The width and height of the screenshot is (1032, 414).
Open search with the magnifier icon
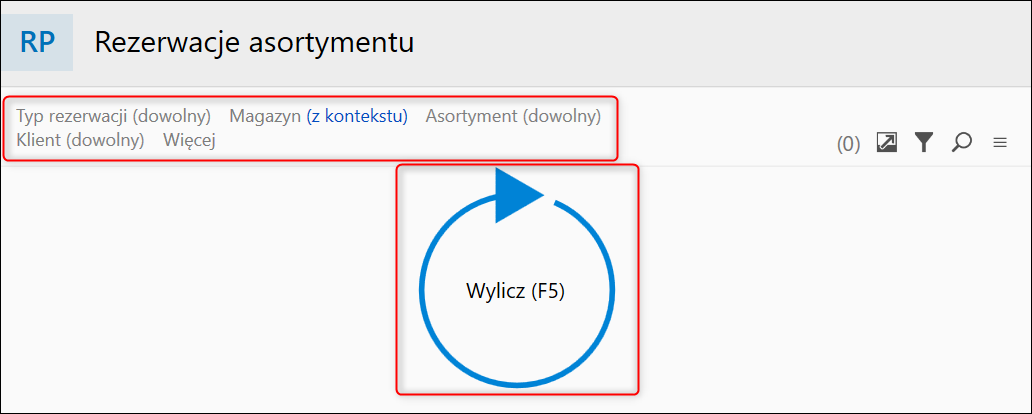(x=962, y=143)
